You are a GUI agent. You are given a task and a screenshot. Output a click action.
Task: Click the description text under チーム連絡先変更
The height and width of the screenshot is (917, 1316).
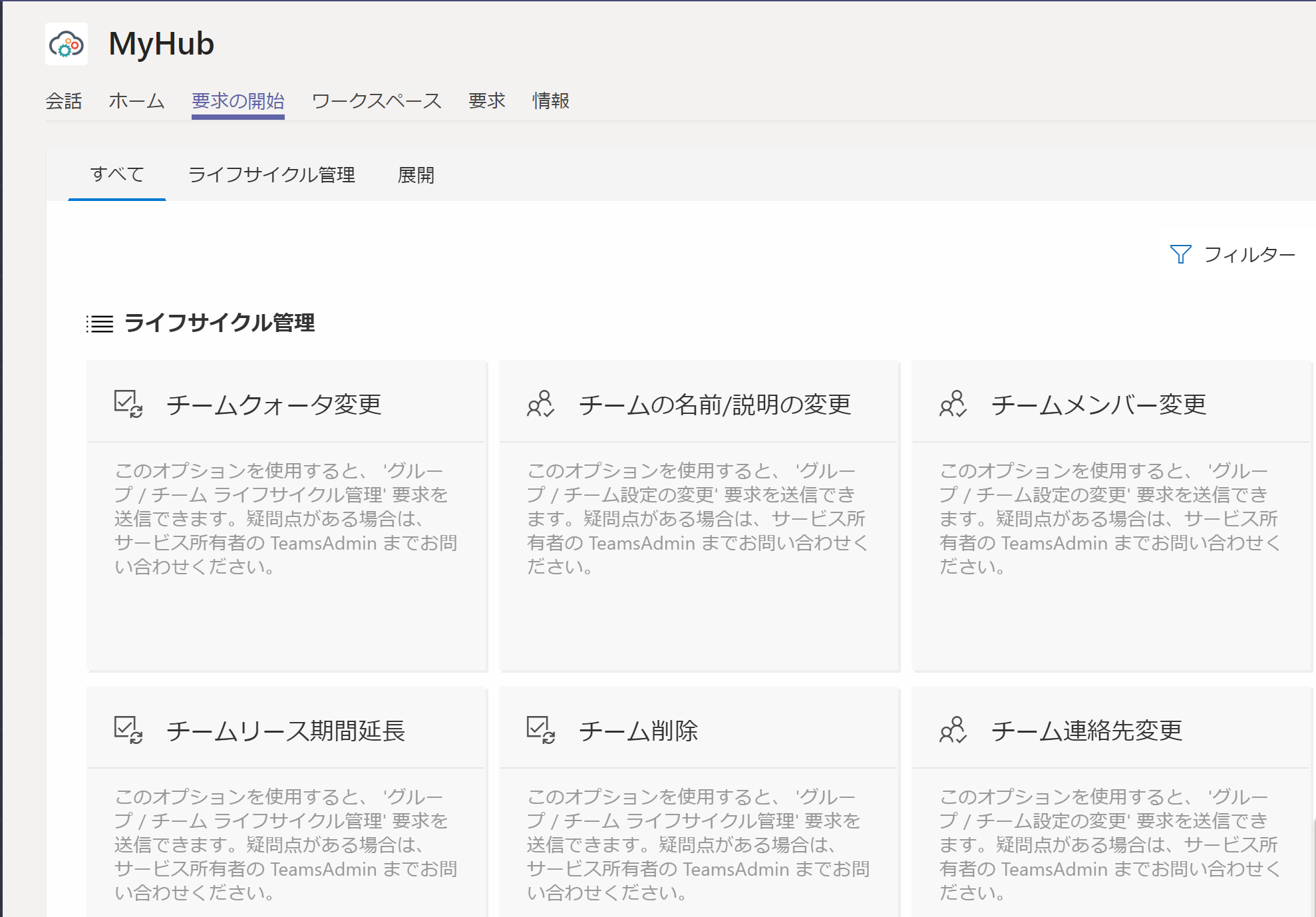pos(1110,844)
